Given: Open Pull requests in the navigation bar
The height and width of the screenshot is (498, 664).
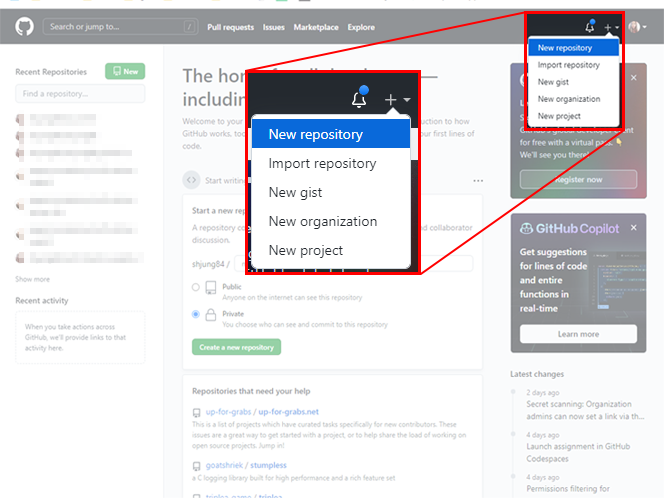Looking at the screenshot, I should [x=230, y=27].
